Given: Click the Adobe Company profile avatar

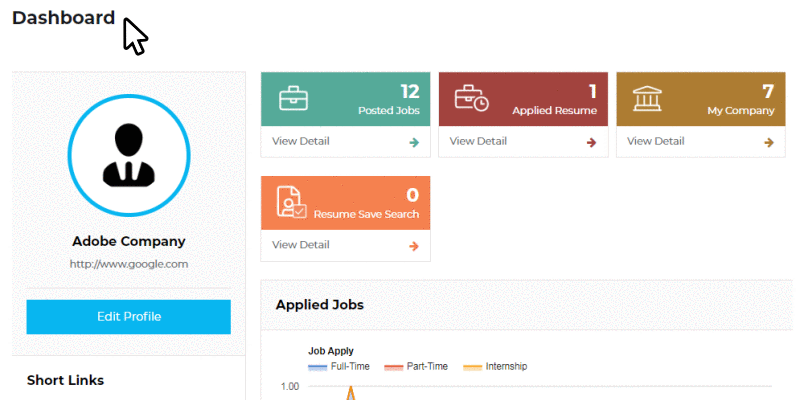Looking at the screenshot, I should [x=129, y=155].
